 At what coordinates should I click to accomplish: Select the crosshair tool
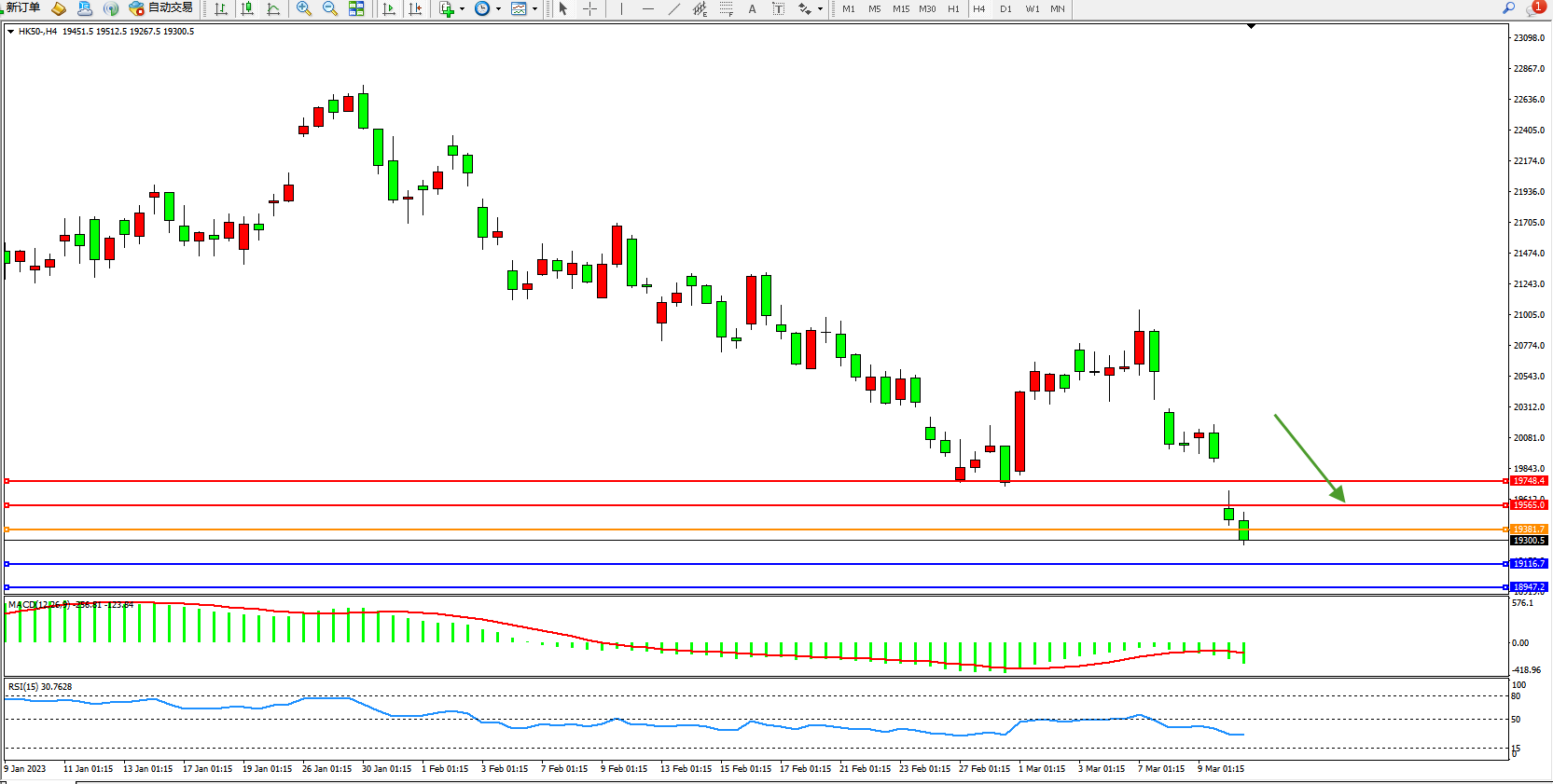590,9
